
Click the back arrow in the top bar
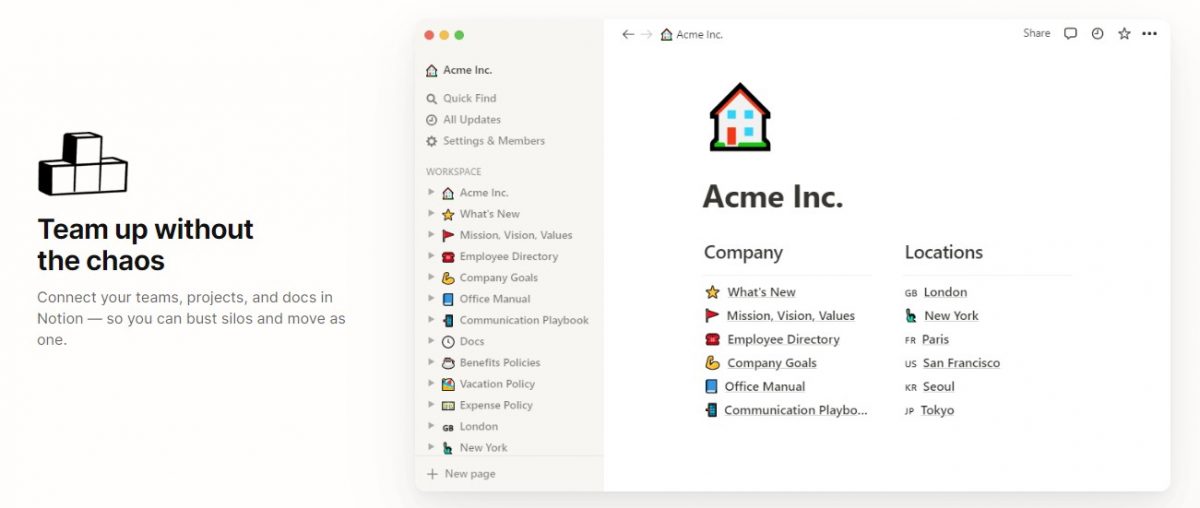click(x=628, y=34)
